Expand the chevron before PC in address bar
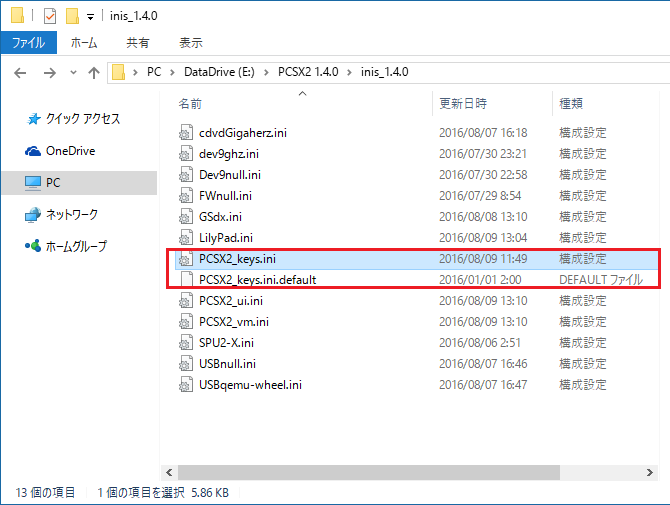The height and width of the screenshot is (505, 670). click(135, 72)
